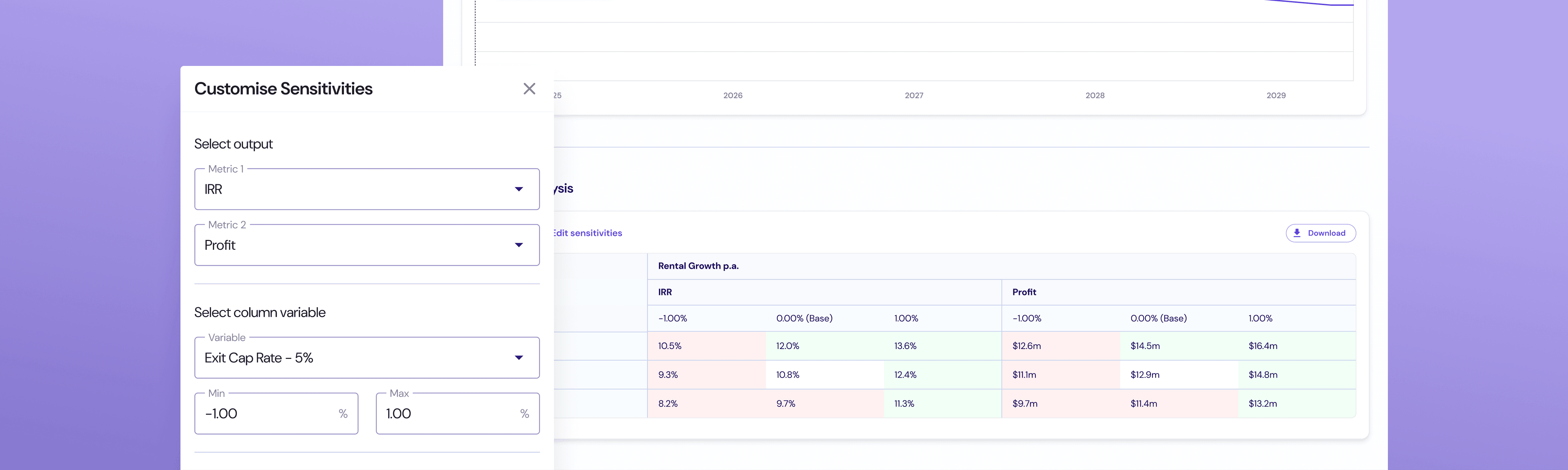
Task: Click Metric 2 dropdown arrow icon
Action: tap(519, 245)
